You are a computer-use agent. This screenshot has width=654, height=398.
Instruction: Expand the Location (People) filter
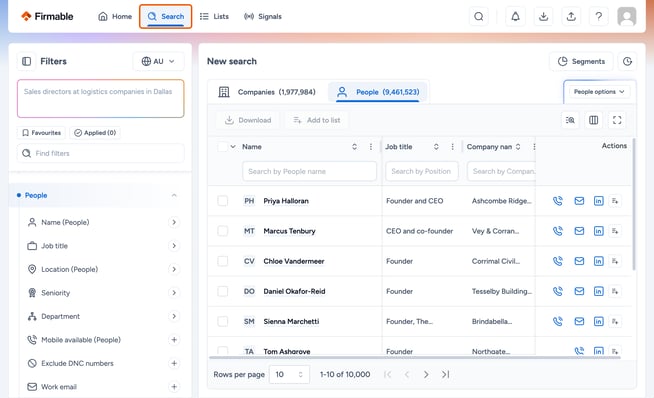point(174,269)
